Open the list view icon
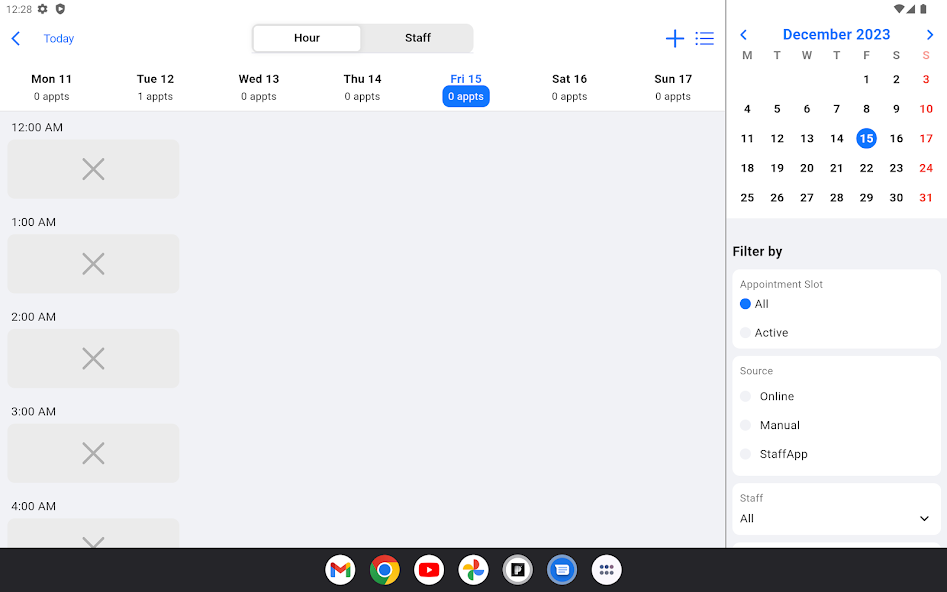The height and width of the screenshot is (592, 947). pyautogui.click(x=705, y=38)
